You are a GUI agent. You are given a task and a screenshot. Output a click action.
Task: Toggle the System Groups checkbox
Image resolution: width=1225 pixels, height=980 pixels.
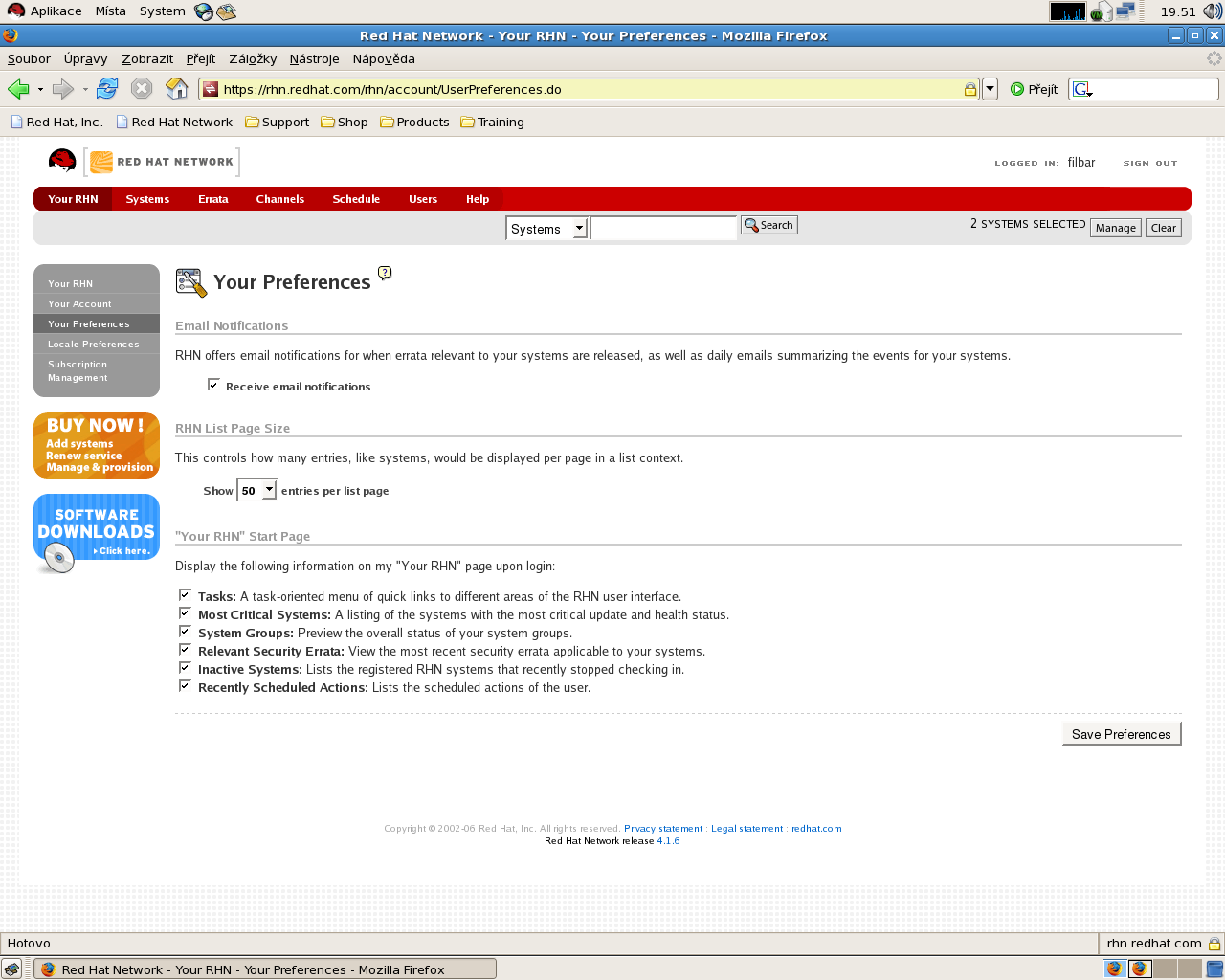[x=185, y=632]
